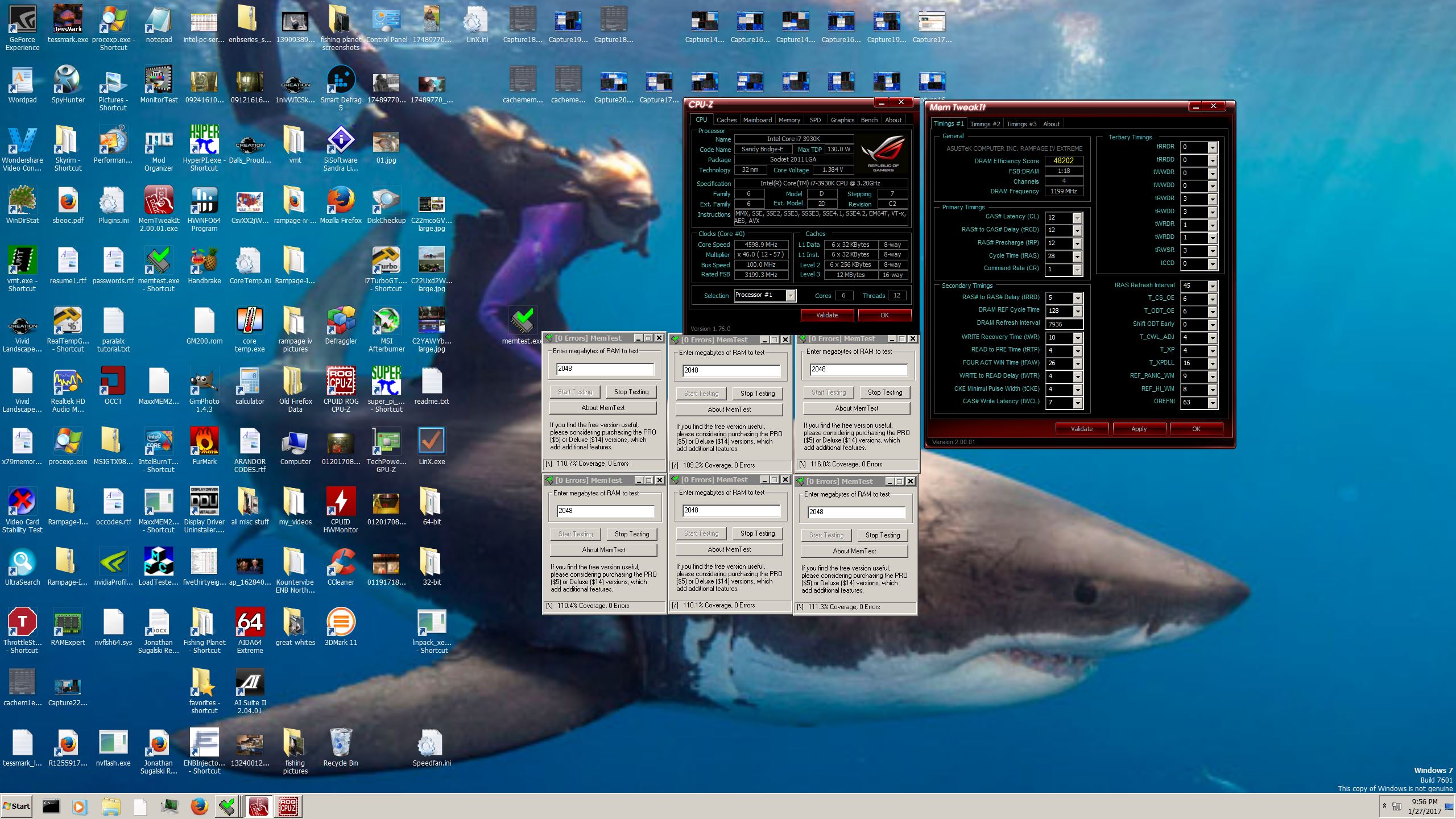Show hidden system tray icons
Image resolution: width=1456 pixels, height=819 pixels.
pos(1384,806)
